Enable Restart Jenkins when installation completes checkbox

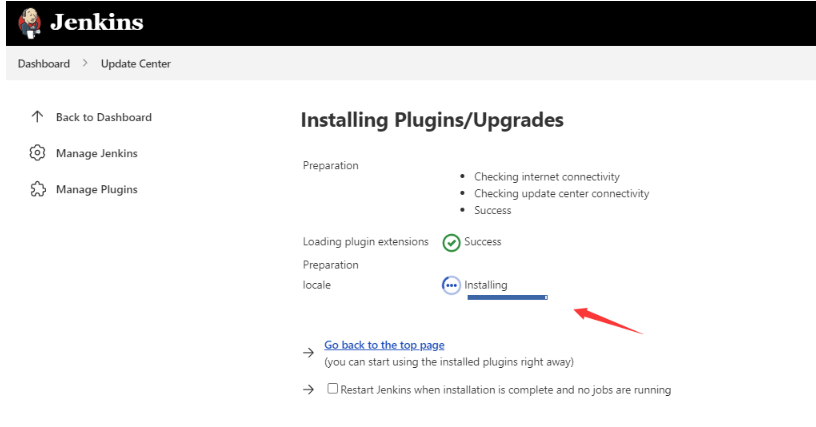tap(333, 389)
